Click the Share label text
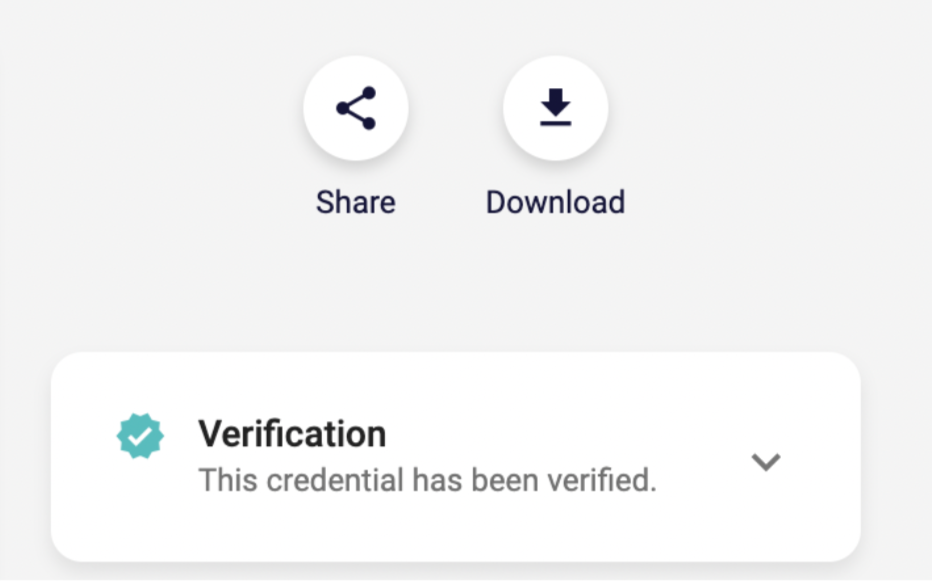The image size is (932, 581). [356, 202]
